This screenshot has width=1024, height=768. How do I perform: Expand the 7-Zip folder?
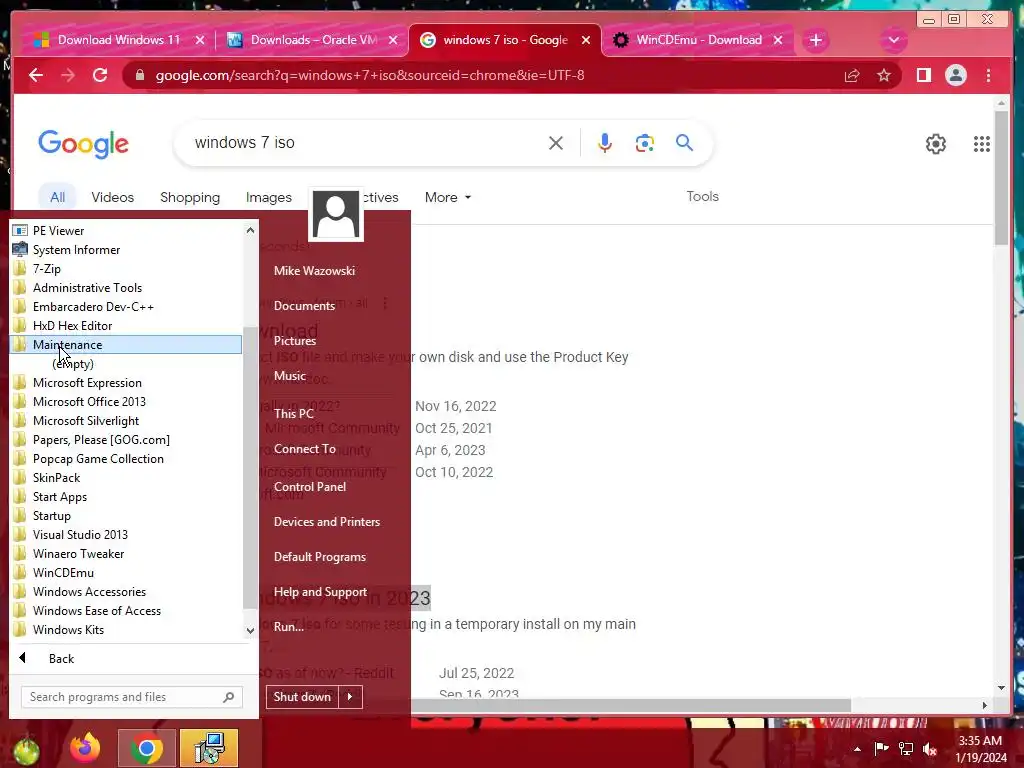(x=126, y=268)
